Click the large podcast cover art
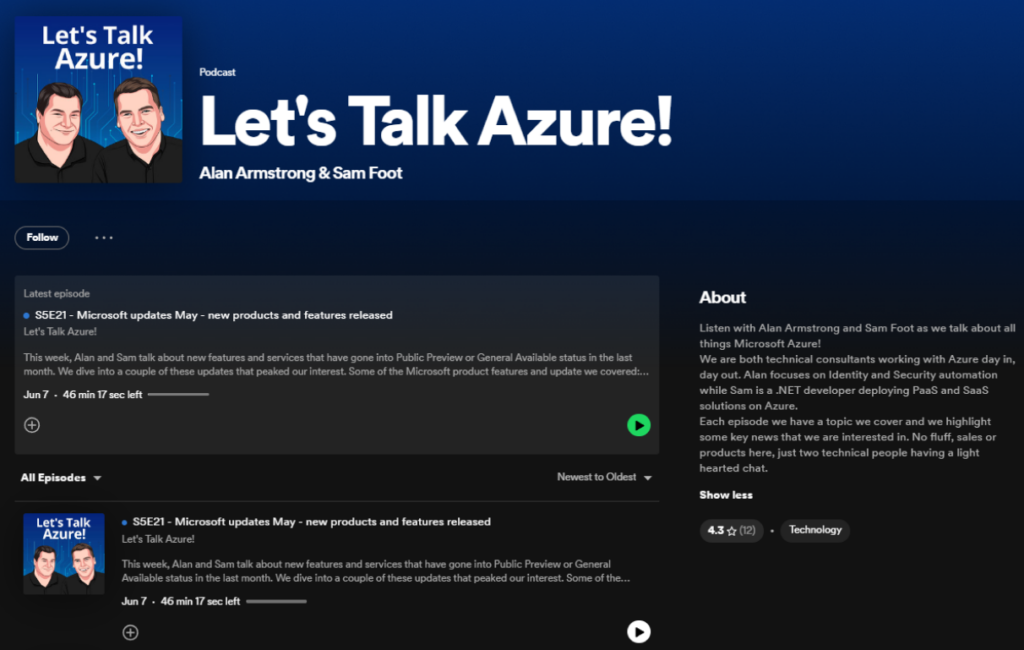 (x=98, y=99)
